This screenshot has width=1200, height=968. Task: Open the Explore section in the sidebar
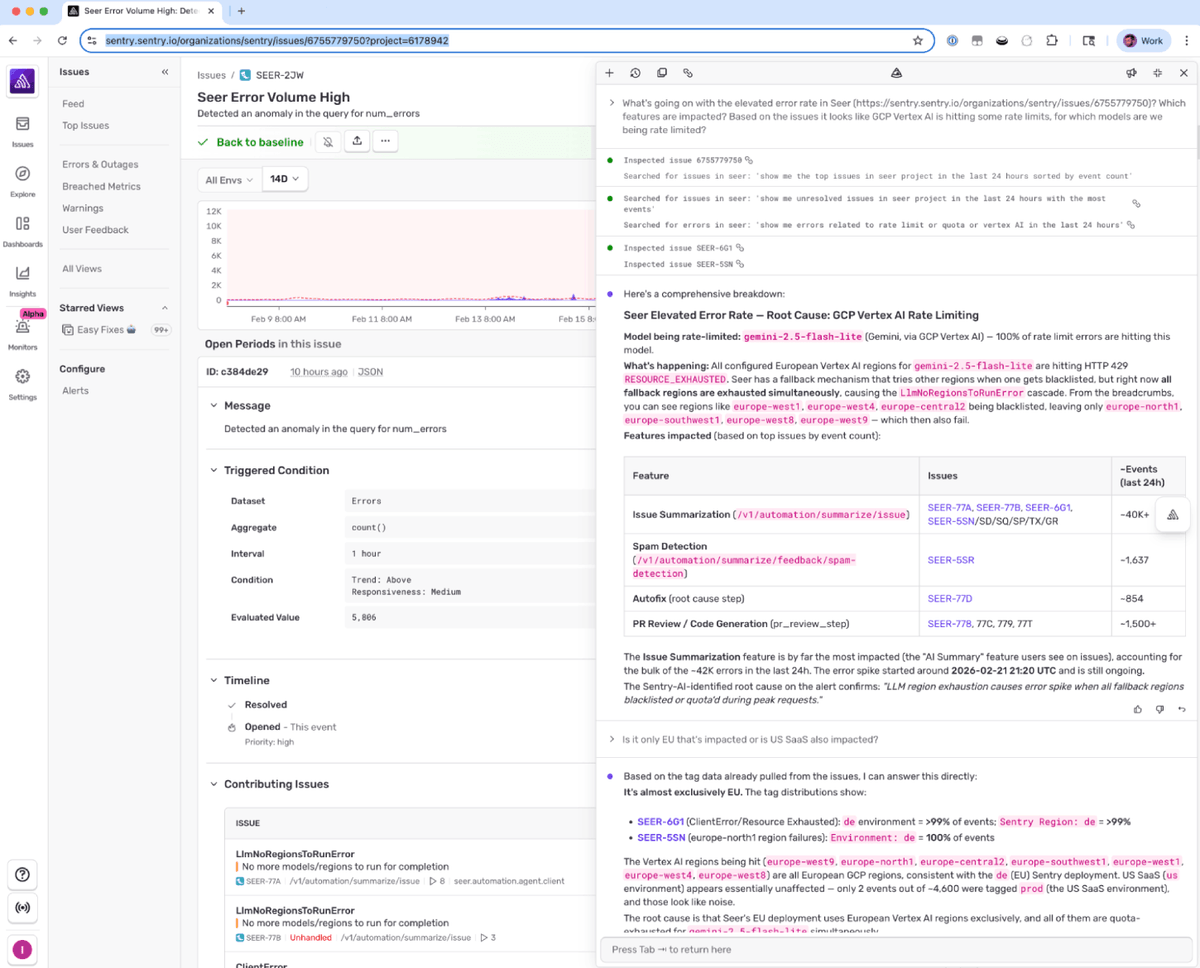[x=22, y=178]
